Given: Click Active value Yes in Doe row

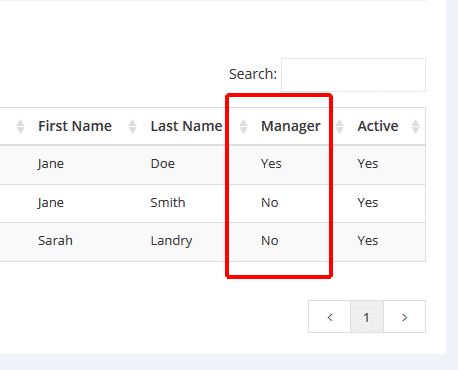Looking at the screenshot, I should pyautogui.click(x=368, y=164).
